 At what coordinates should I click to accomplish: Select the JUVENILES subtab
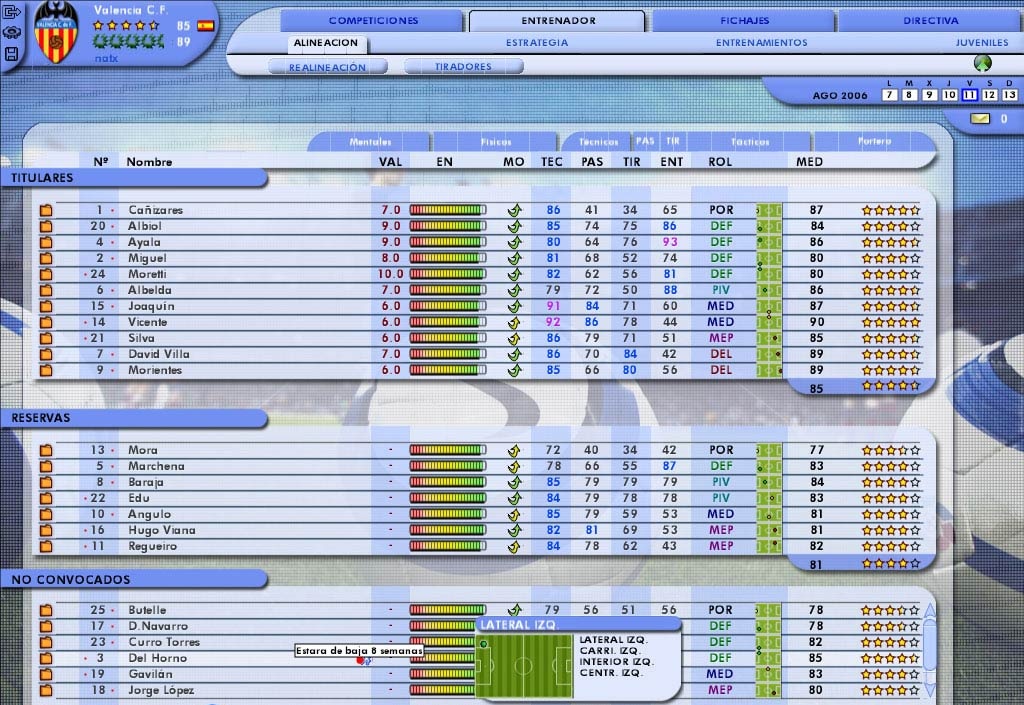[x=982, y=43]
